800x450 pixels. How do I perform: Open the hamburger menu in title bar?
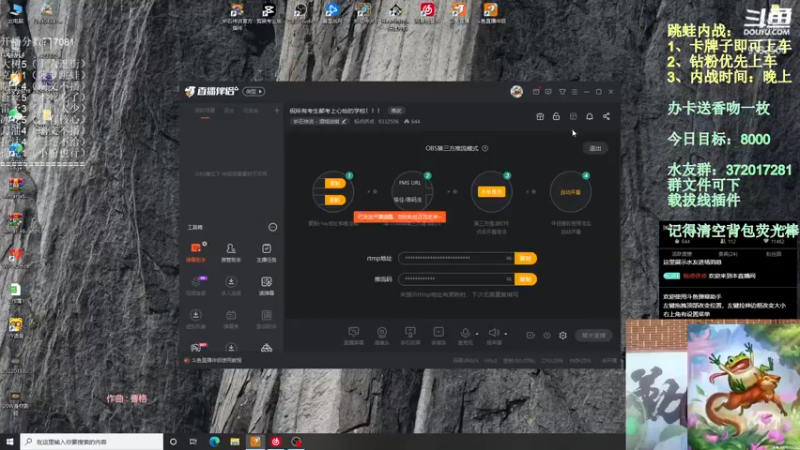coord(574,92)
